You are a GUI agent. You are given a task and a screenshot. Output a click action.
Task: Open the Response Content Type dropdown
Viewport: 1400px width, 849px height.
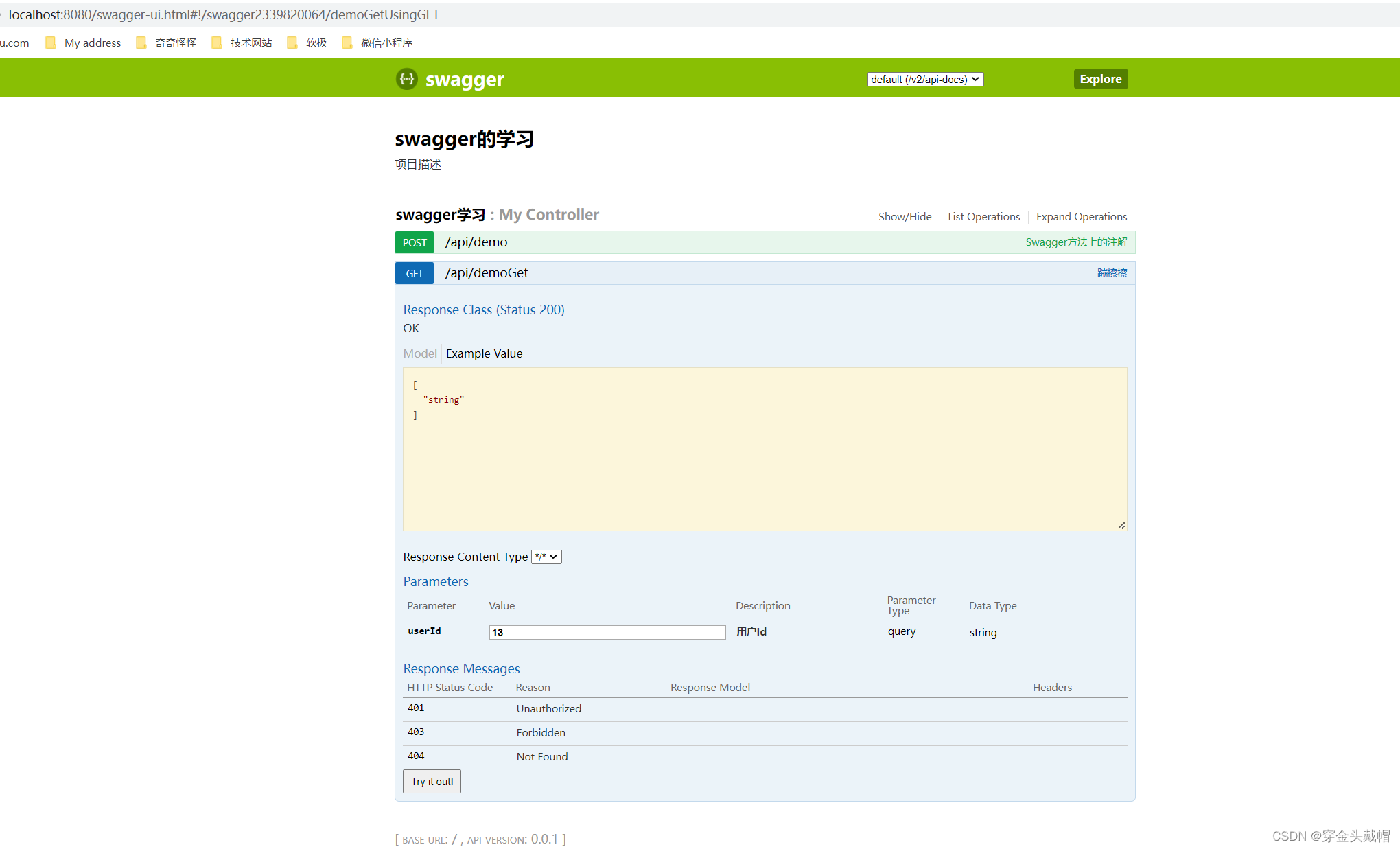click(546, 557)
